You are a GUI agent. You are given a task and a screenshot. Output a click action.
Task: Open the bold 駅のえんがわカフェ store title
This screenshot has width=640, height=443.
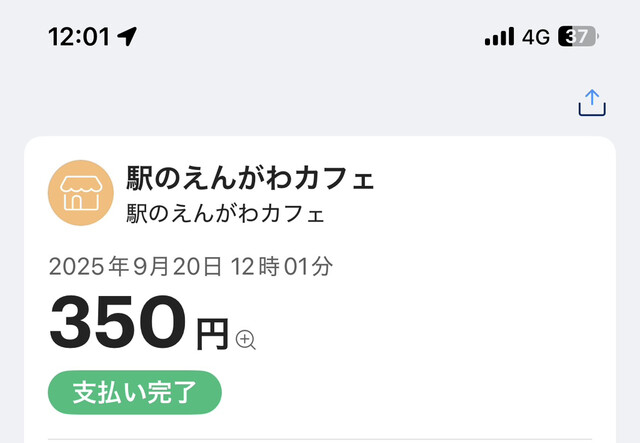click(250, 180)
